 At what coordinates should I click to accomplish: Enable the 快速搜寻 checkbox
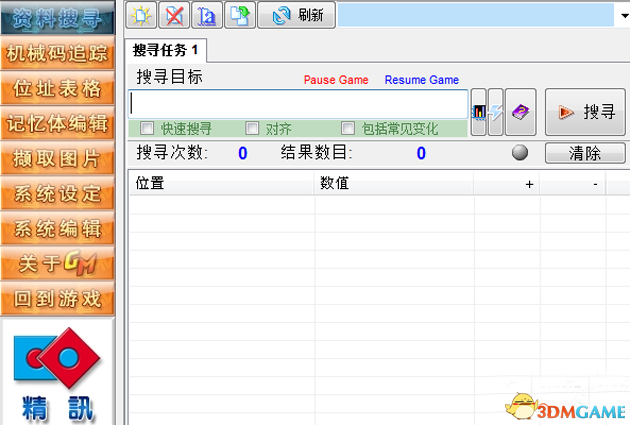[147, 128]
